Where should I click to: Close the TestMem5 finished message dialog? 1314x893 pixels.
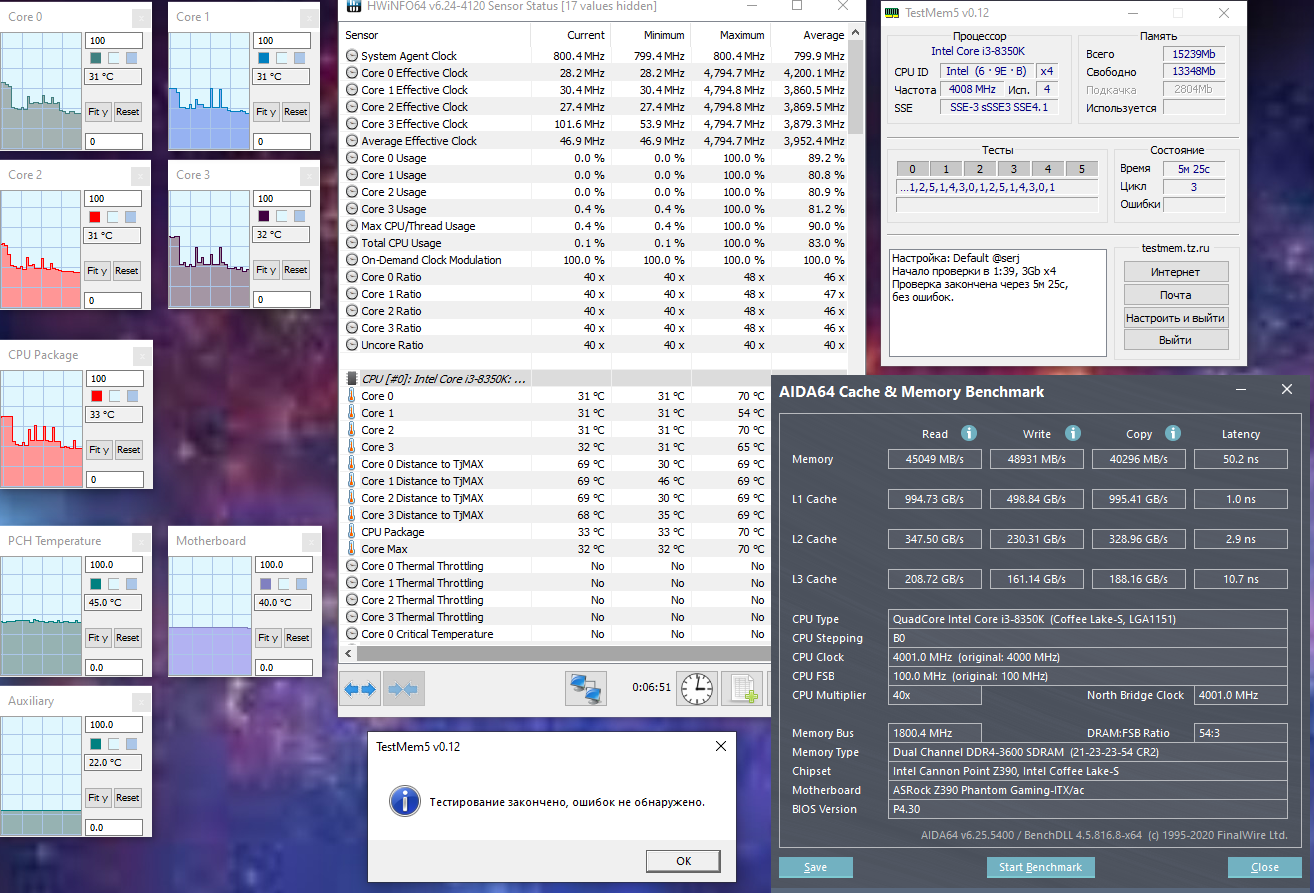tap(721, 746)
